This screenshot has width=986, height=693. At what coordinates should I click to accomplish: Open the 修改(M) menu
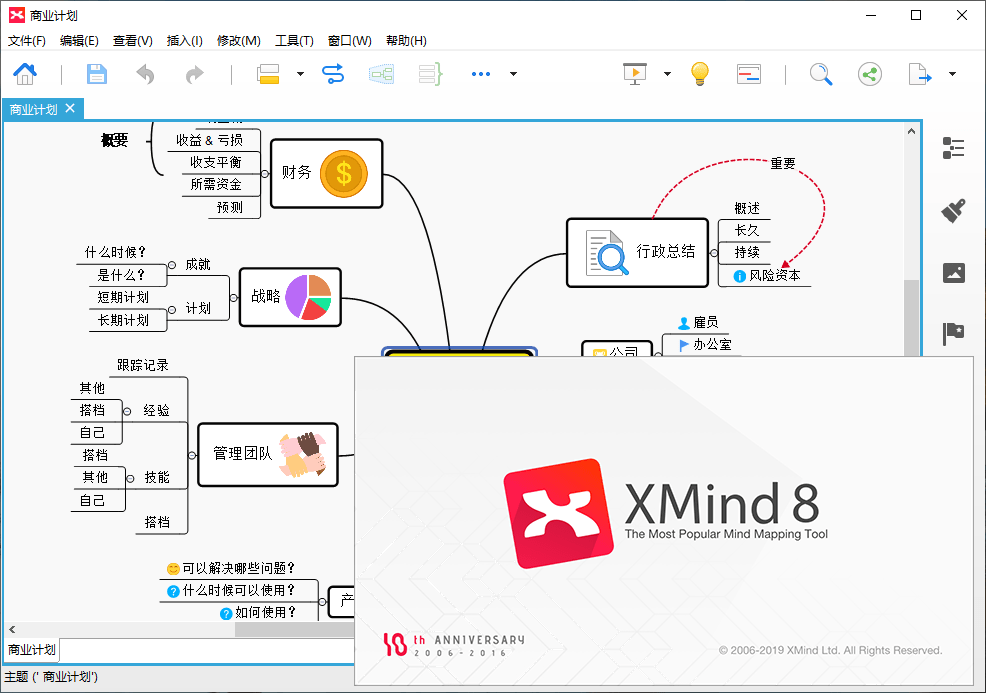(x=238, y=41)
